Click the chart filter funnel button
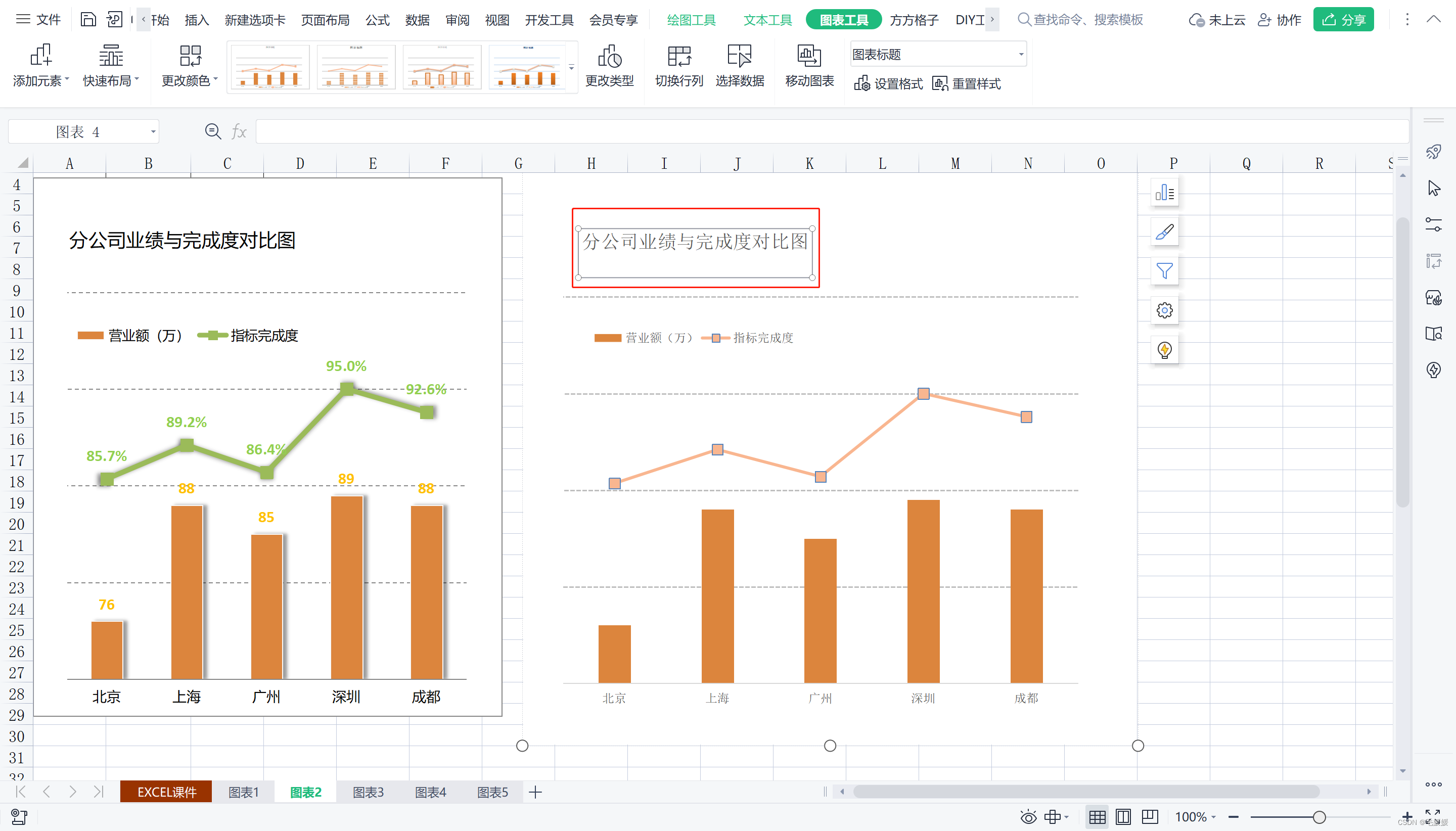1456x831 pixels. (1164, 271)
